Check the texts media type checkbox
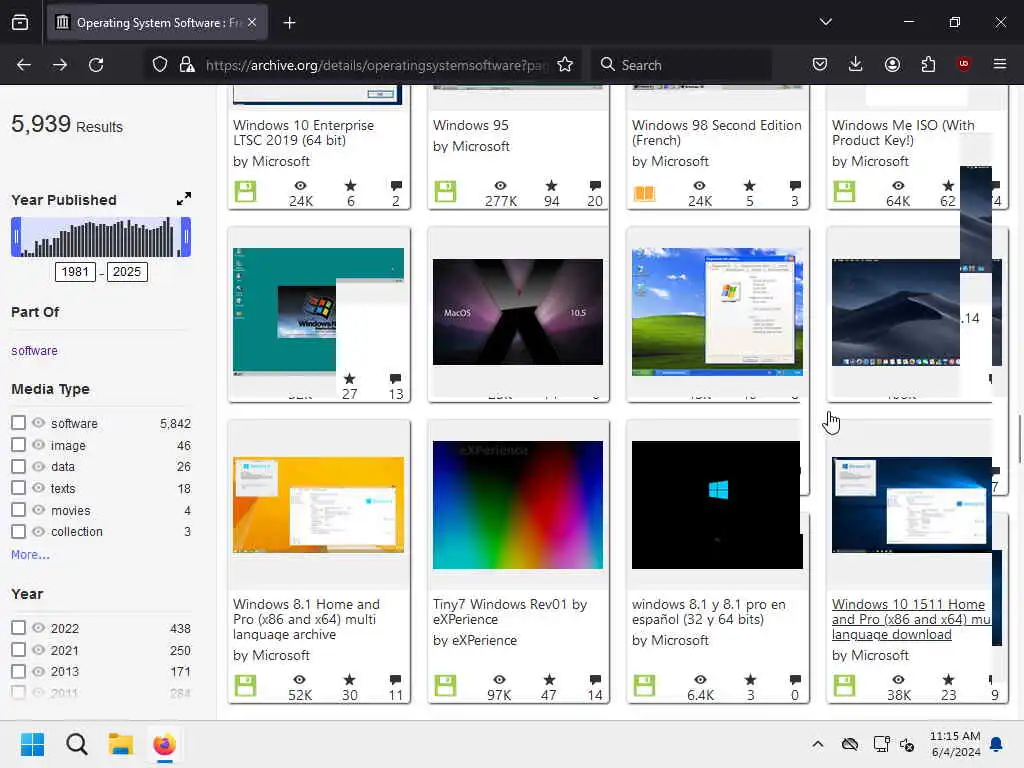 [x=18, y=488]
